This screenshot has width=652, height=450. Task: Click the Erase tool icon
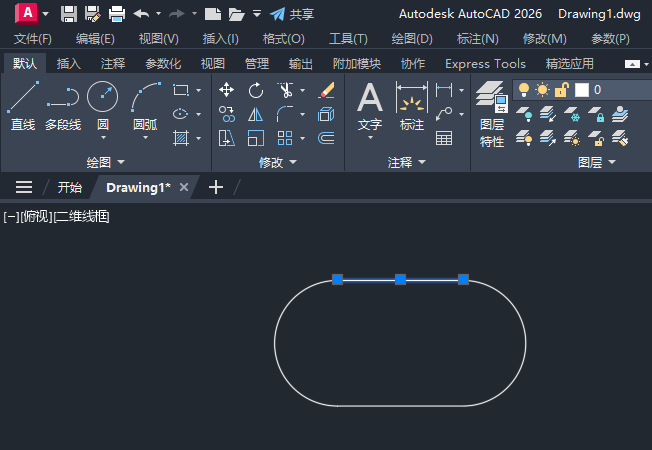click(x=326, y=90)
